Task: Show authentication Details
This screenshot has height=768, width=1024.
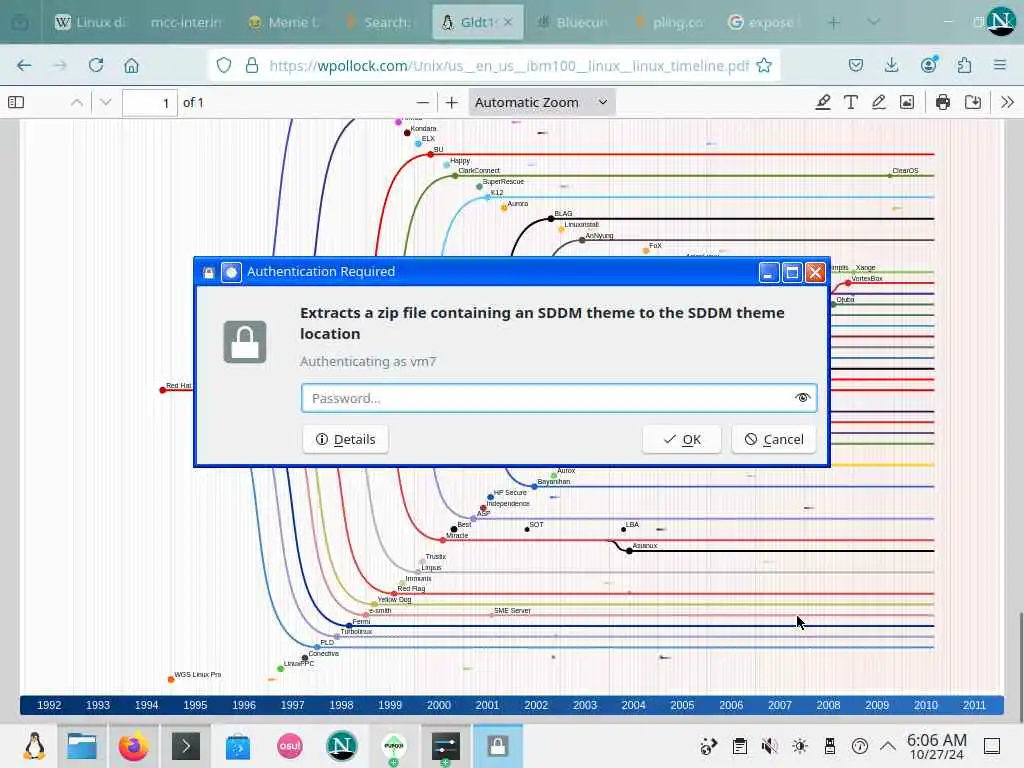Action: pos(345,440)
